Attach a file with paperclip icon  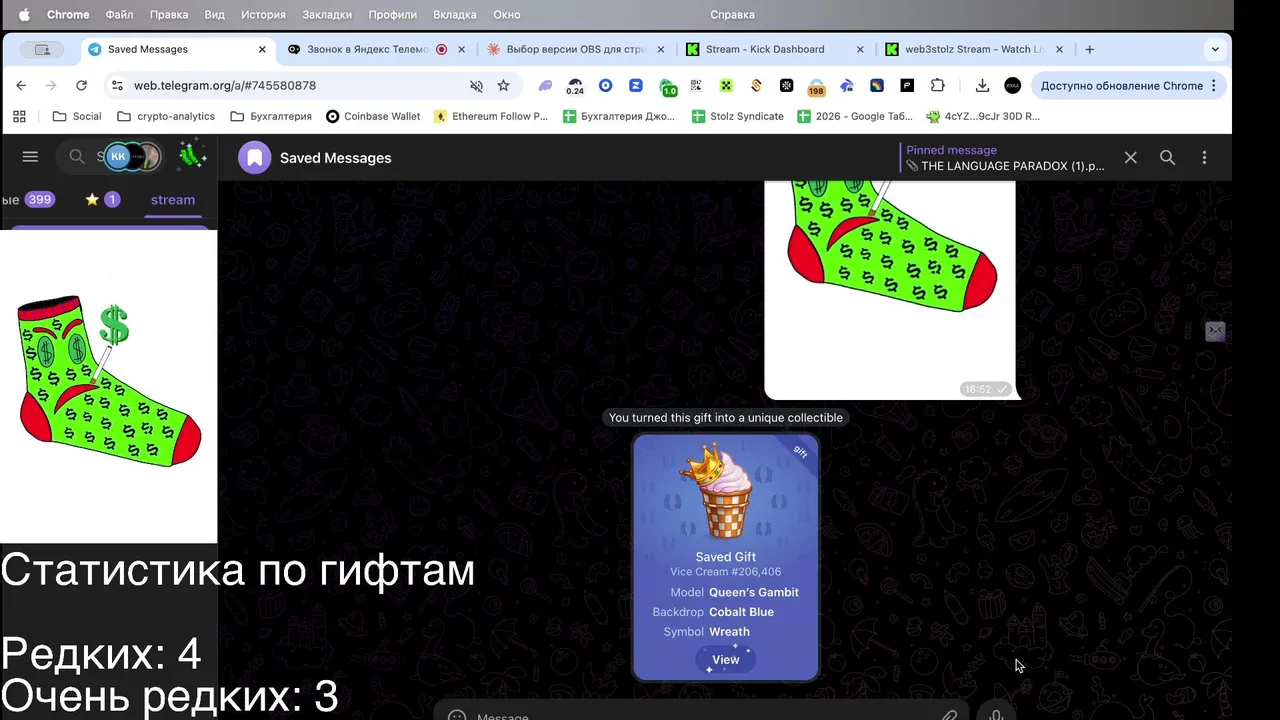949,716
